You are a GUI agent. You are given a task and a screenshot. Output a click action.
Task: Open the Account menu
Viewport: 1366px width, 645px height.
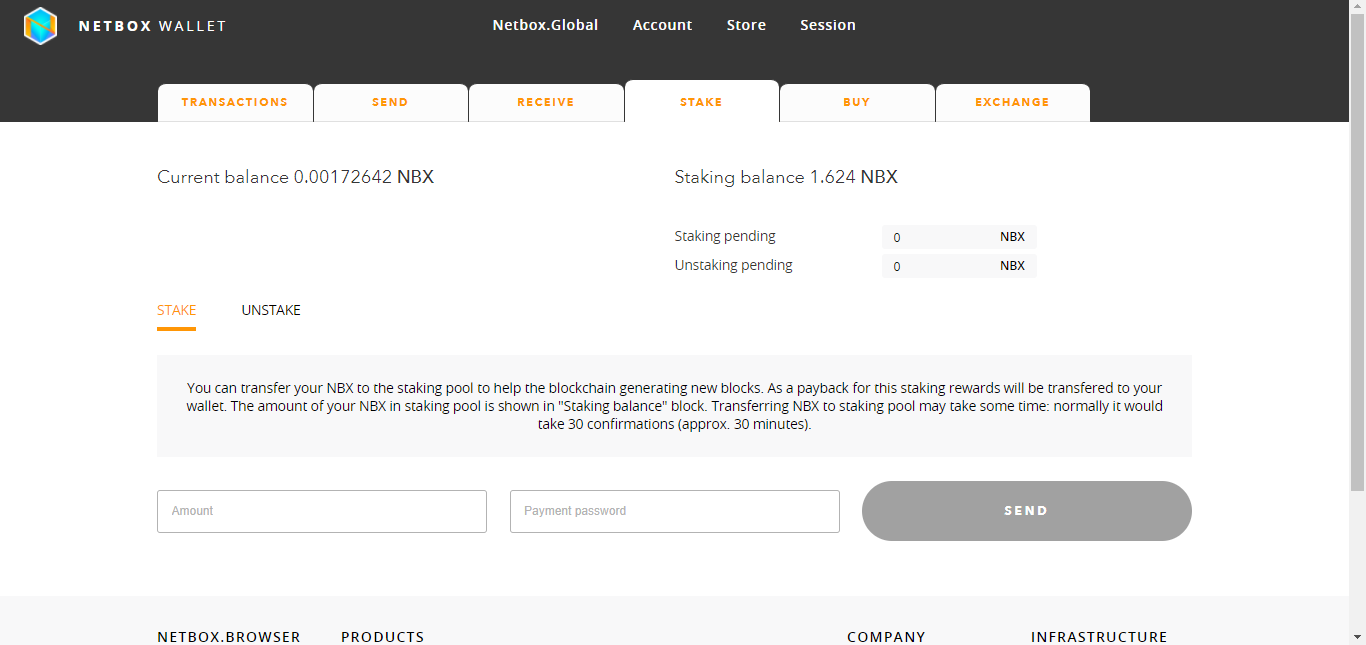(x=662, y=25)
